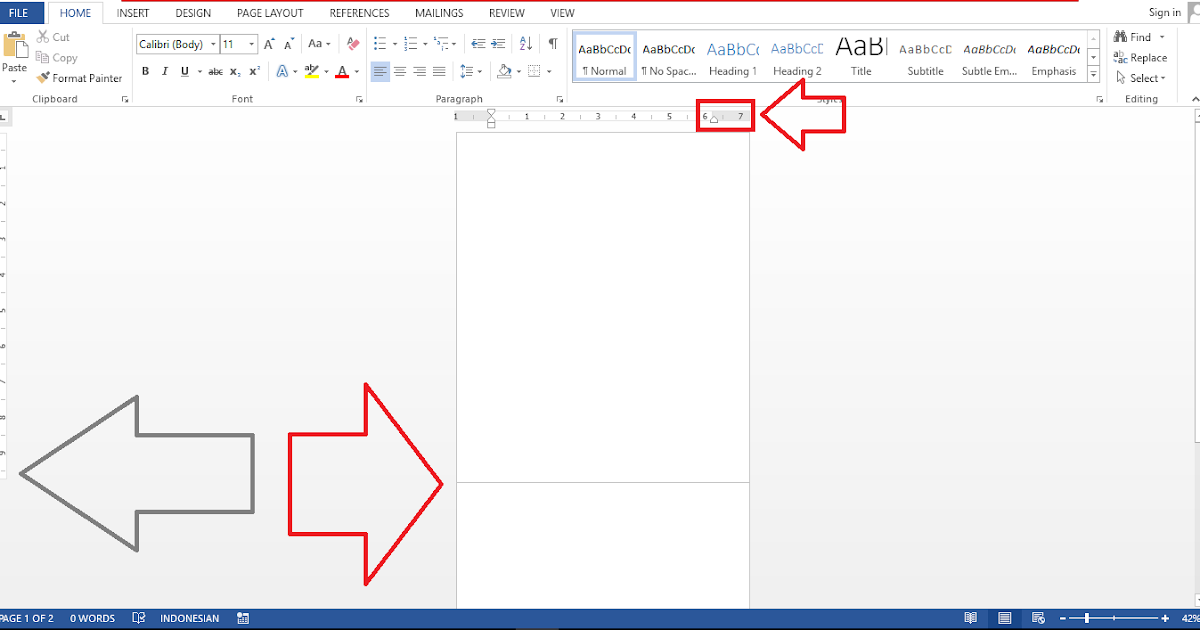Click the INDONESIAN language indicator
Viewport: 1200px width, 630px height.
[189, 619]
